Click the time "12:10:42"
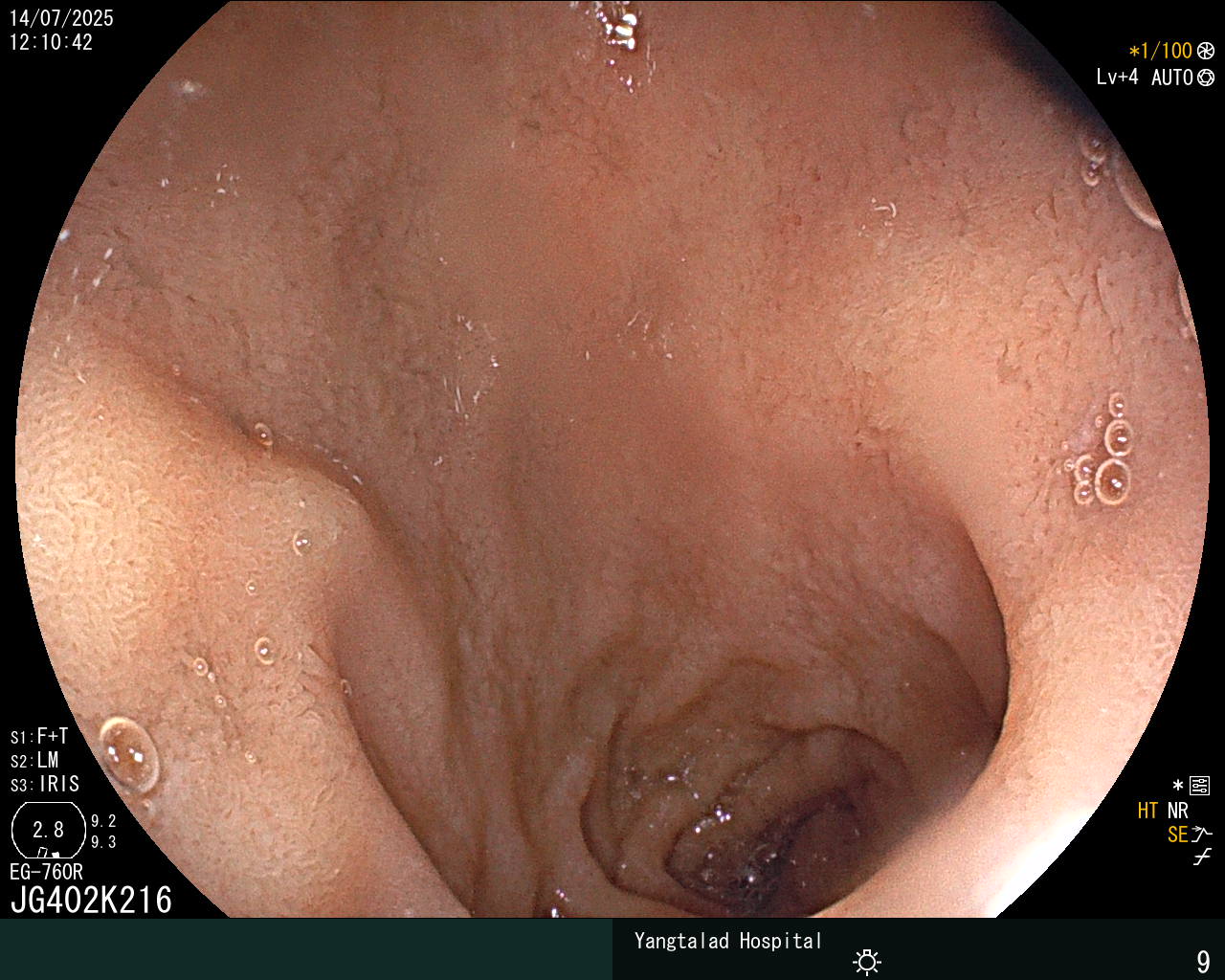 [x=51, y=42]
